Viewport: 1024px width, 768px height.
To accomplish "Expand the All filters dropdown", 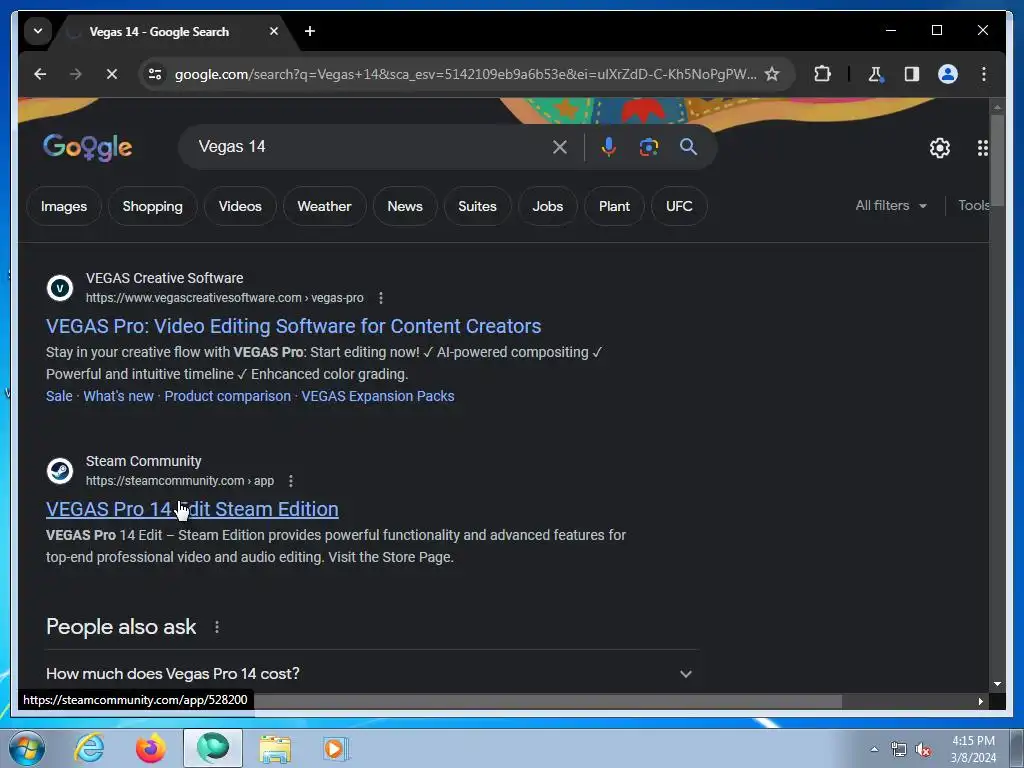I will pos(891,206).
